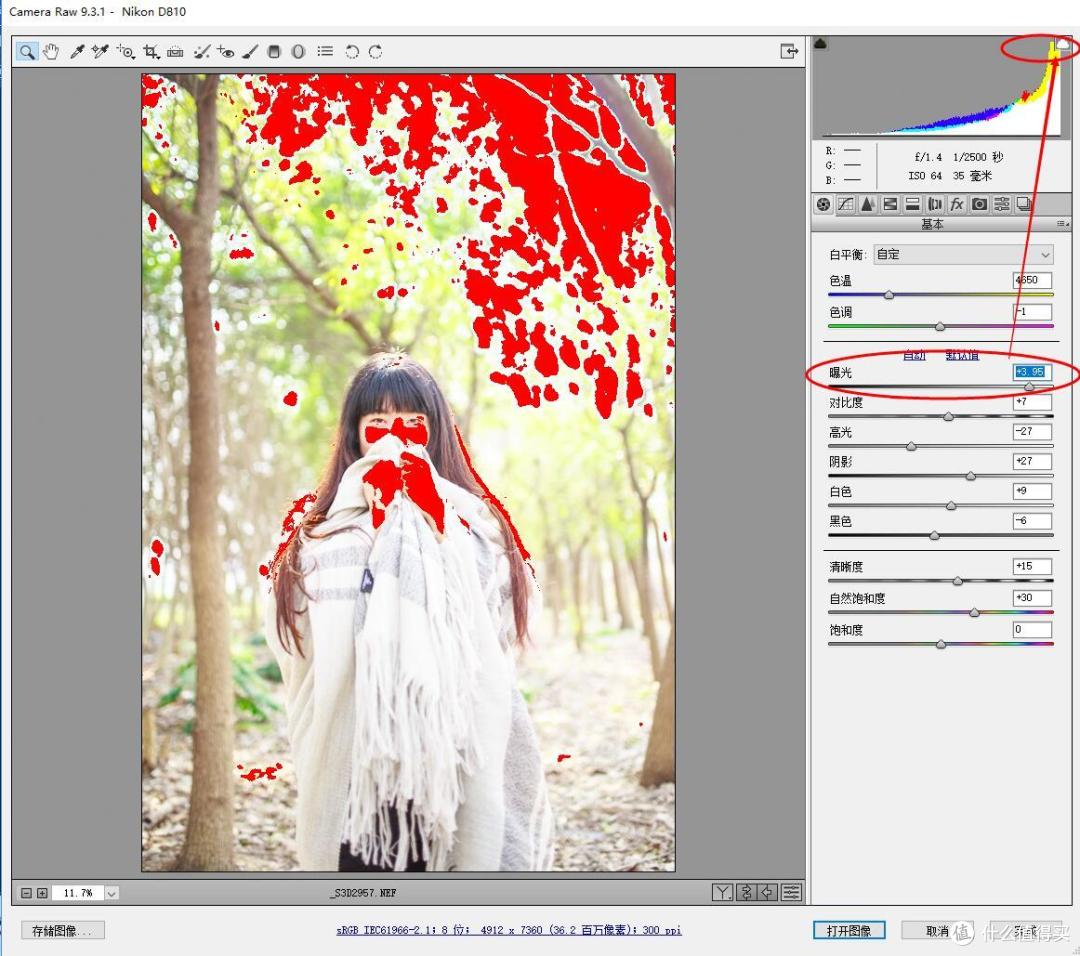Click the highlights (高光) value field
Screen dimensions: 1080x956
1032,431
